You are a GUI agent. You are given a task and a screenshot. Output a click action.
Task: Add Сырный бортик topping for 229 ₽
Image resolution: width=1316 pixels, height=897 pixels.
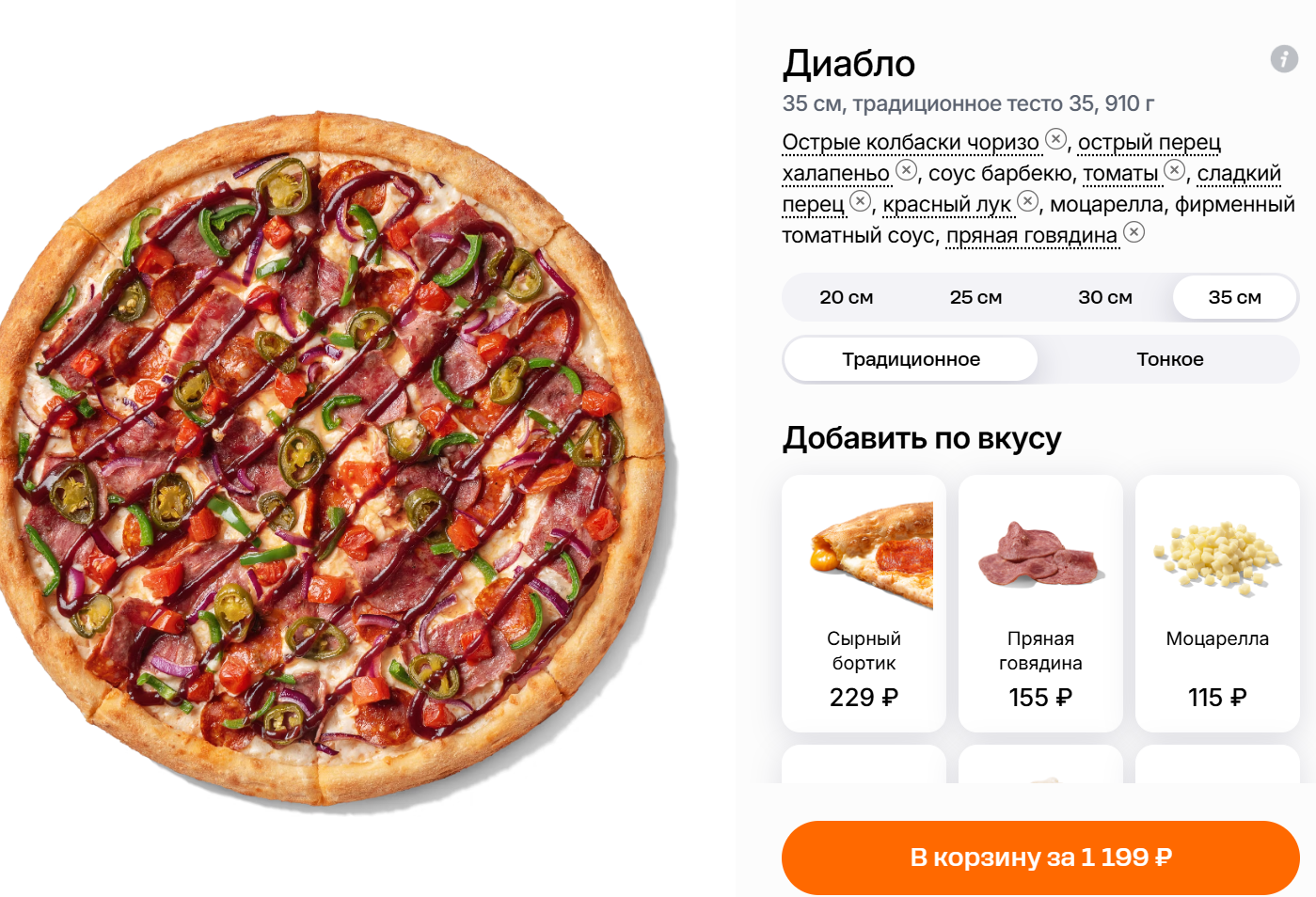(x=864, y=604)
